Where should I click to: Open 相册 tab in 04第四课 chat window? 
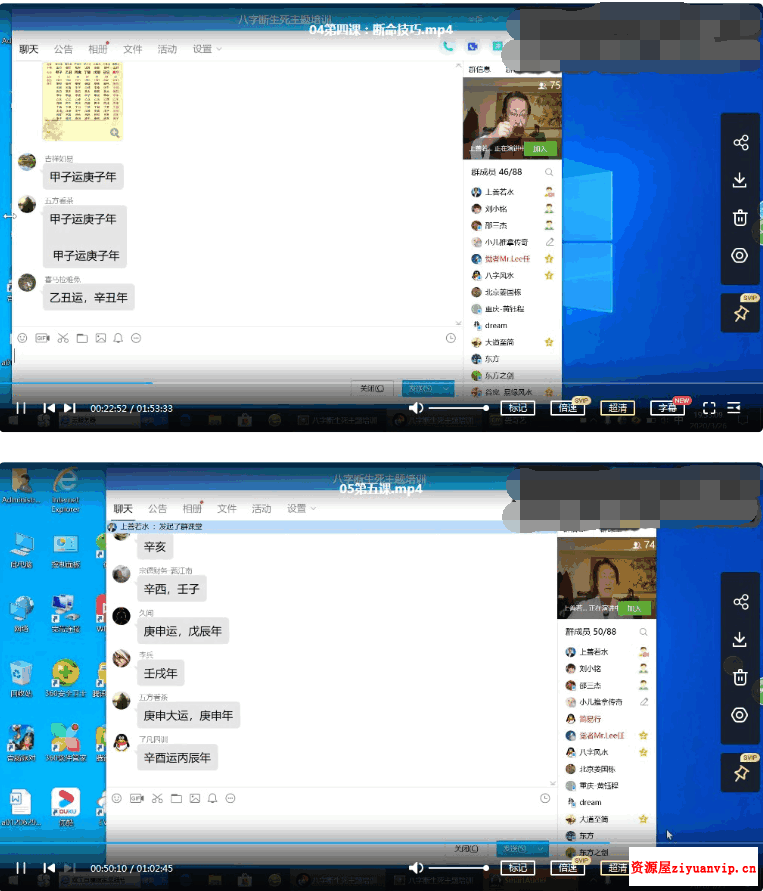pos(98,49)
